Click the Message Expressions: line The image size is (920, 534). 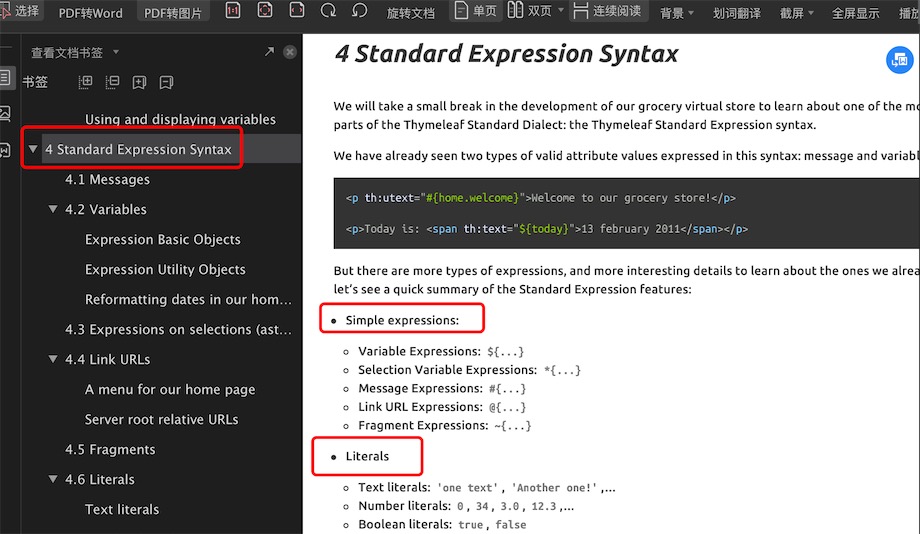point(442,388)
